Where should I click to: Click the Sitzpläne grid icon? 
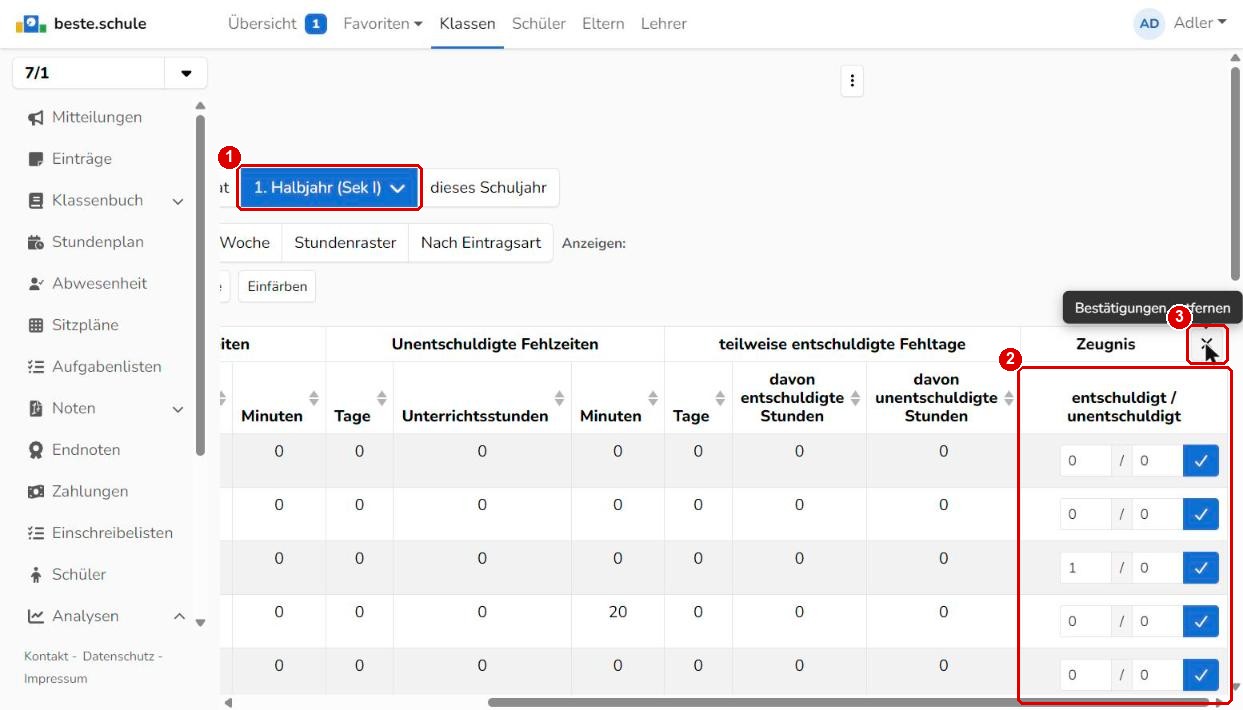click(36, 325)
